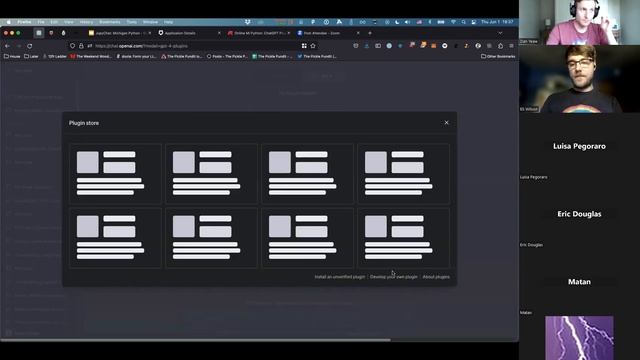Screen dimensions: 640x360
Task: Open the Wi-Fi status menu
Action: click(x=453, y=22)
